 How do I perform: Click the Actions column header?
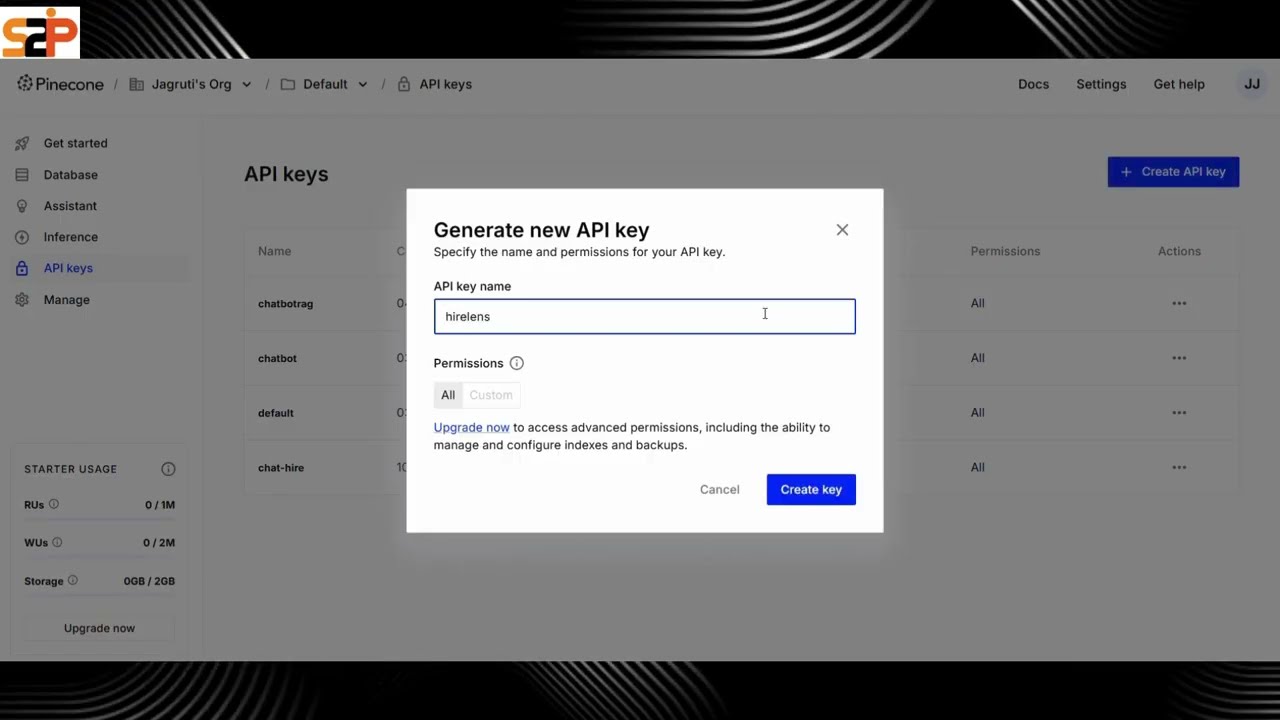[1179, 251]
